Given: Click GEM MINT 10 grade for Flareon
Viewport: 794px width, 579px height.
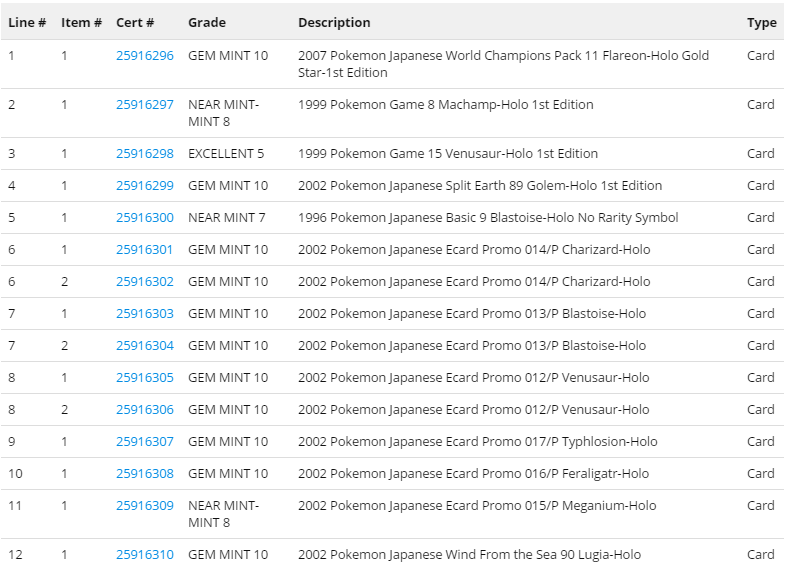Looking at the screenshot, I should (228, 56).
